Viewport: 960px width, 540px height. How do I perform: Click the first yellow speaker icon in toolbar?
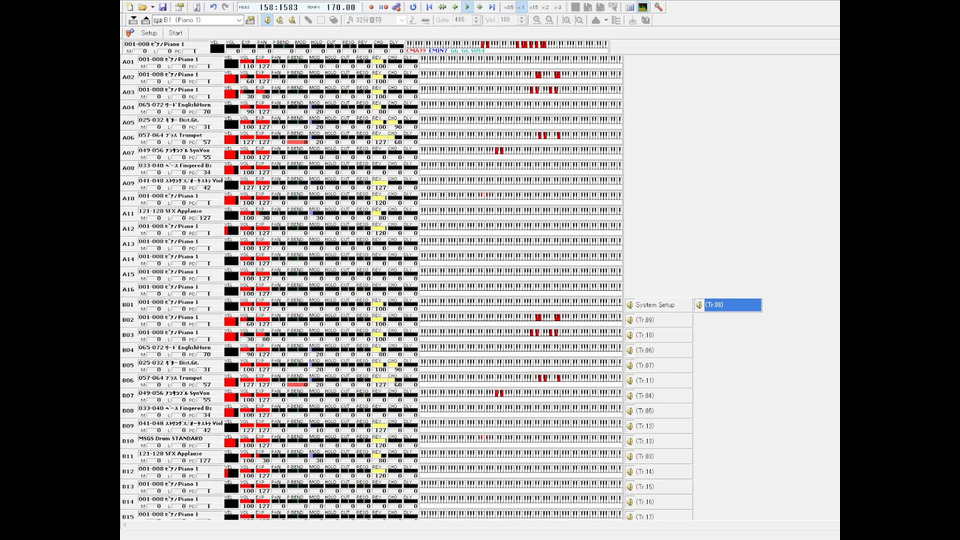[x=268, y=20]
